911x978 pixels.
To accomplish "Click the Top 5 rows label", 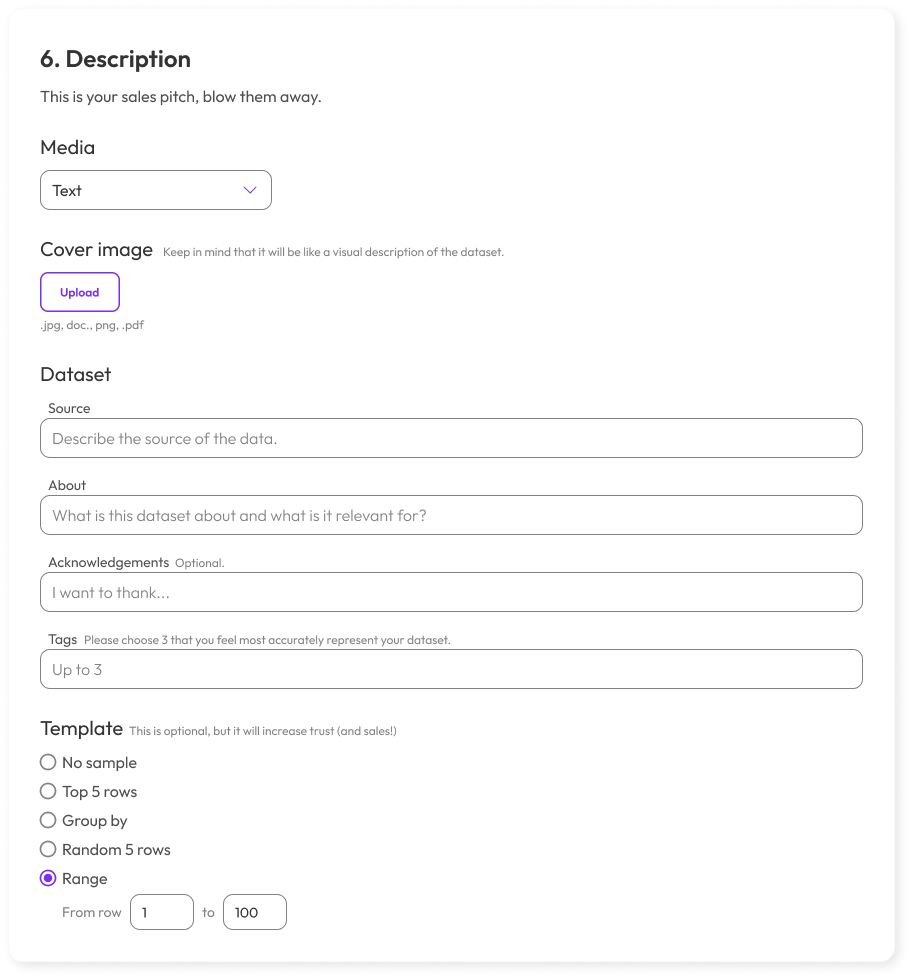I will click(x=99, y=791).
